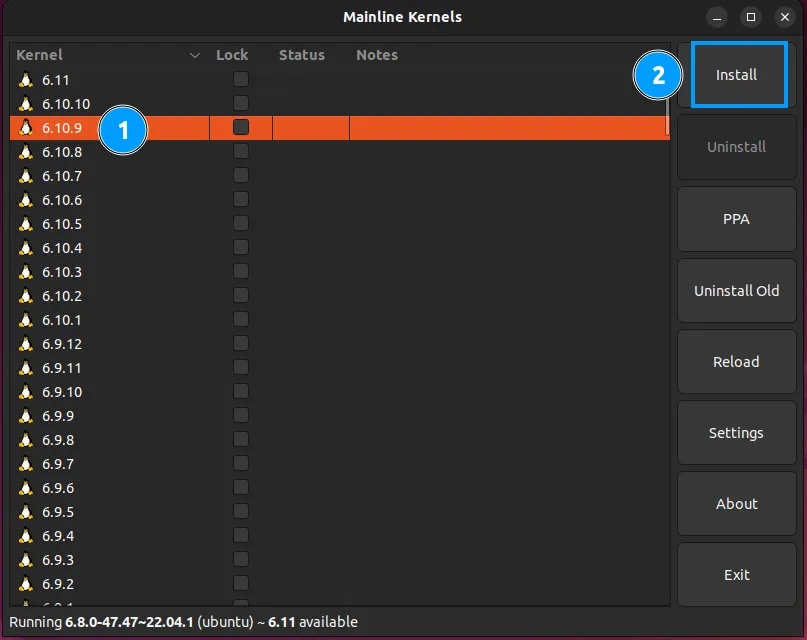Click the Tux icon next to 6.9.2
This screenshot has width=807, height=640.
click(26, 584)
